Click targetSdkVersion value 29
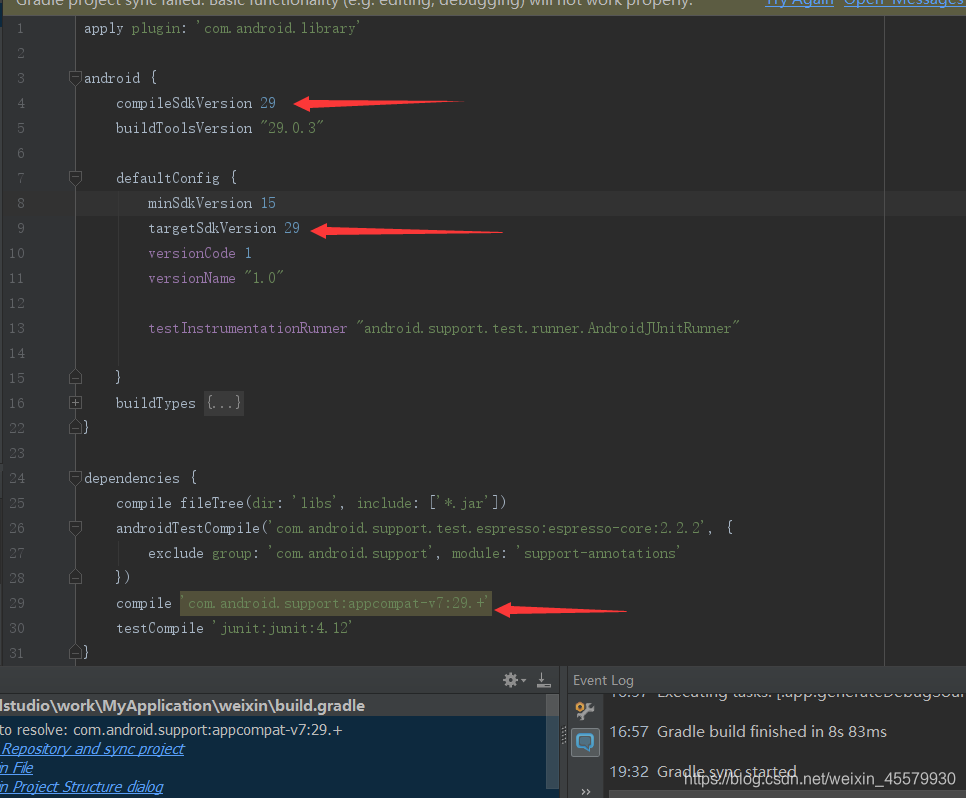966x798 pixels. [292, 228]
